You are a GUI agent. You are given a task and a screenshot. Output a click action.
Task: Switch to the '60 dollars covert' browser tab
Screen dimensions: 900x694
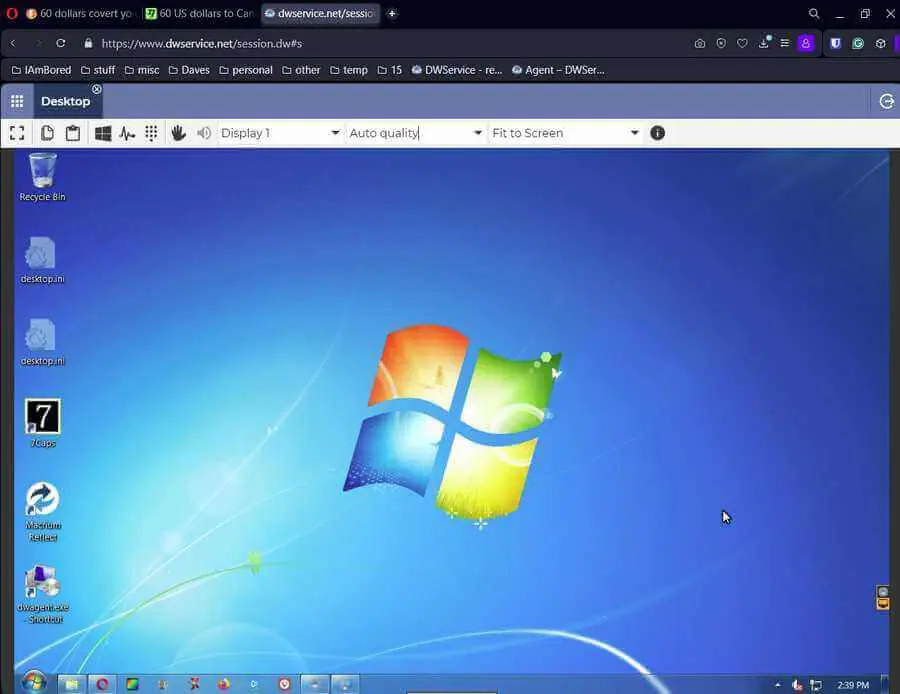click(x=79, y=13)
